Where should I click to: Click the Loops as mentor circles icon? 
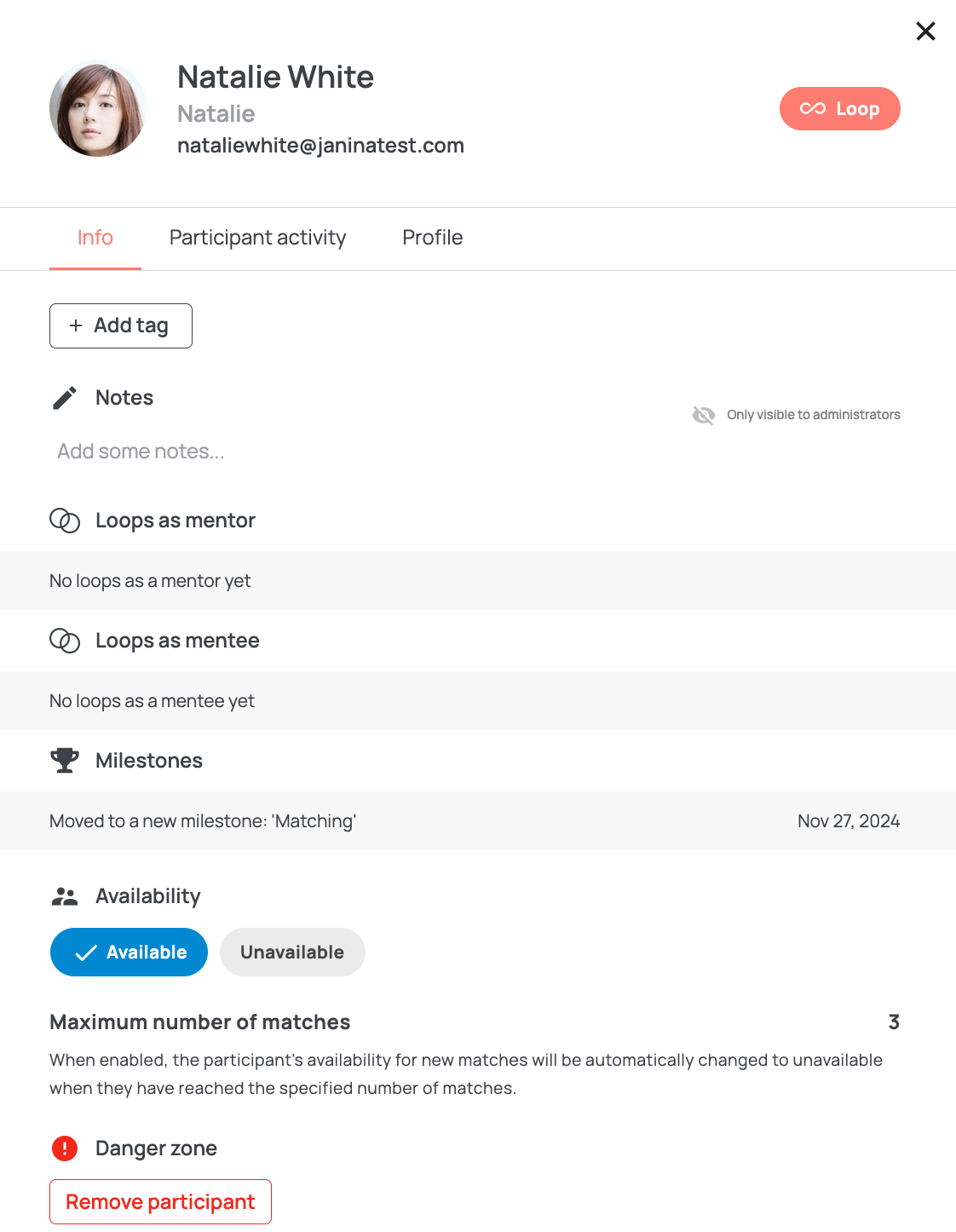[x=65, y=521]
